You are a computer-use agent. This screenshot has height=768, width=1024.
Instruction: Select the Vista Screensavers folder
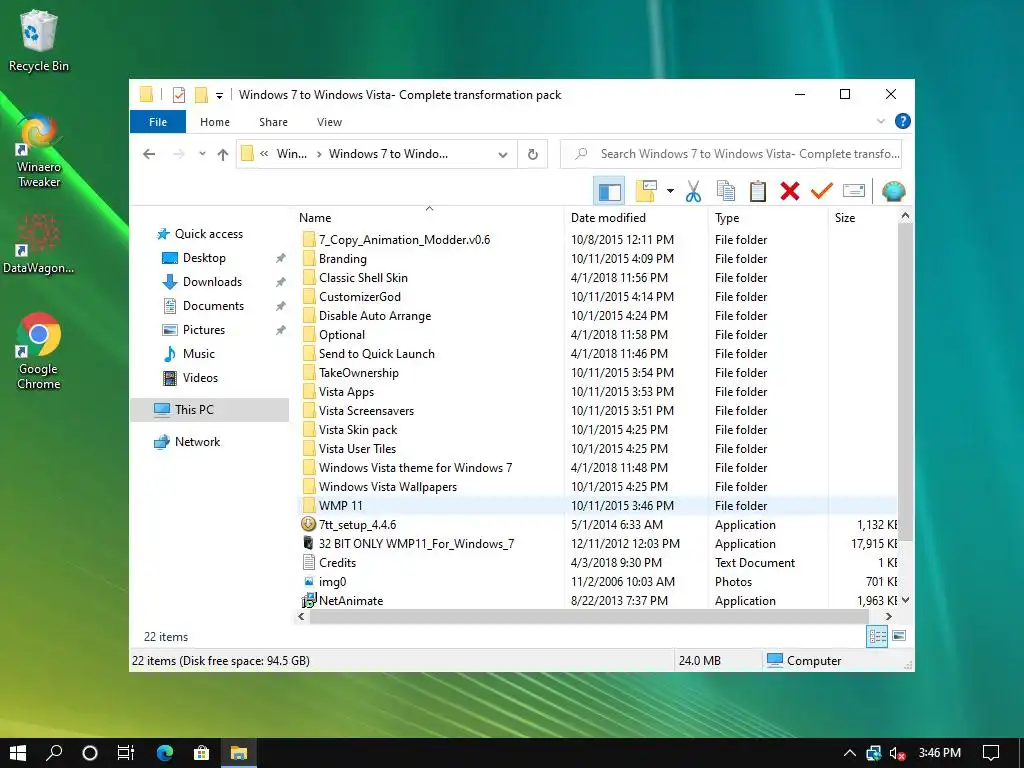[597, 411]
